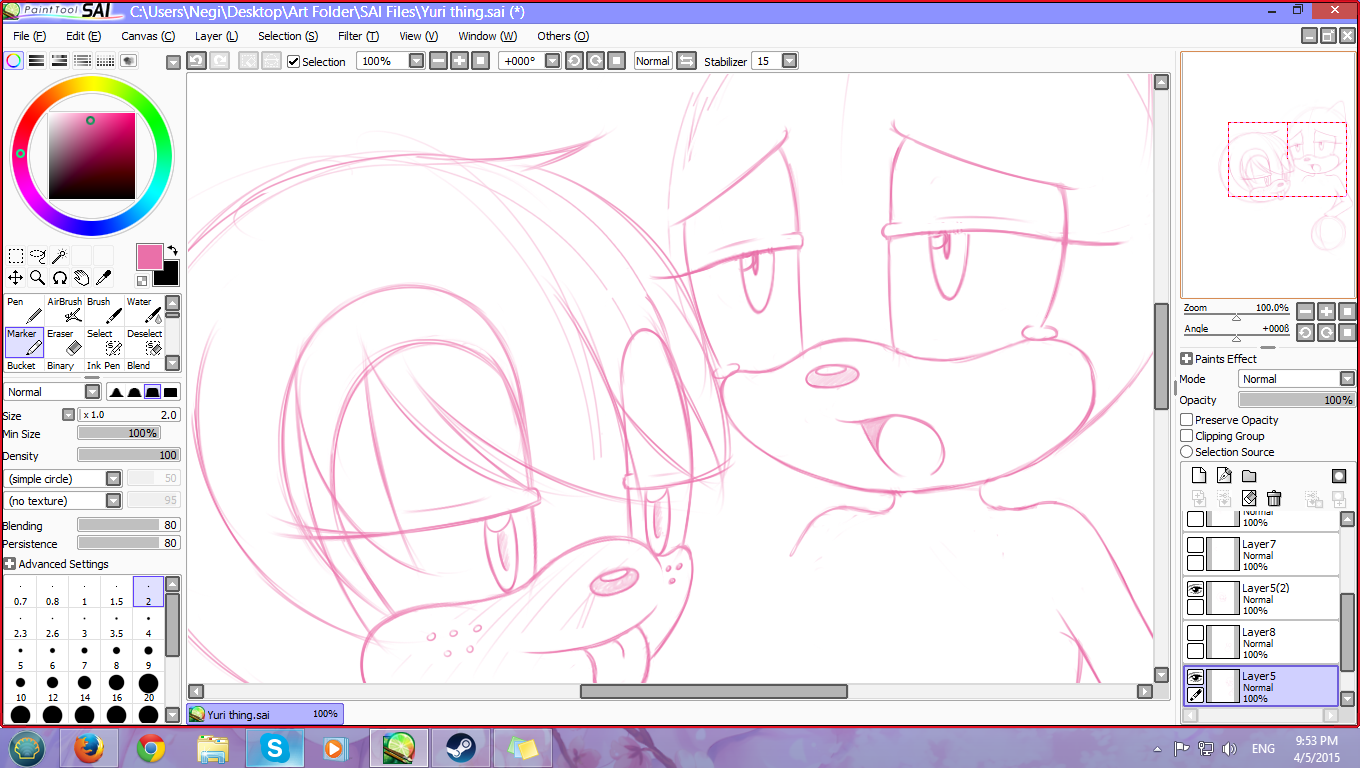Image resolution: width=1360 pixels, height=768 pixels.
Task: Choose the Select brush tool
Action: coord(104,342)
